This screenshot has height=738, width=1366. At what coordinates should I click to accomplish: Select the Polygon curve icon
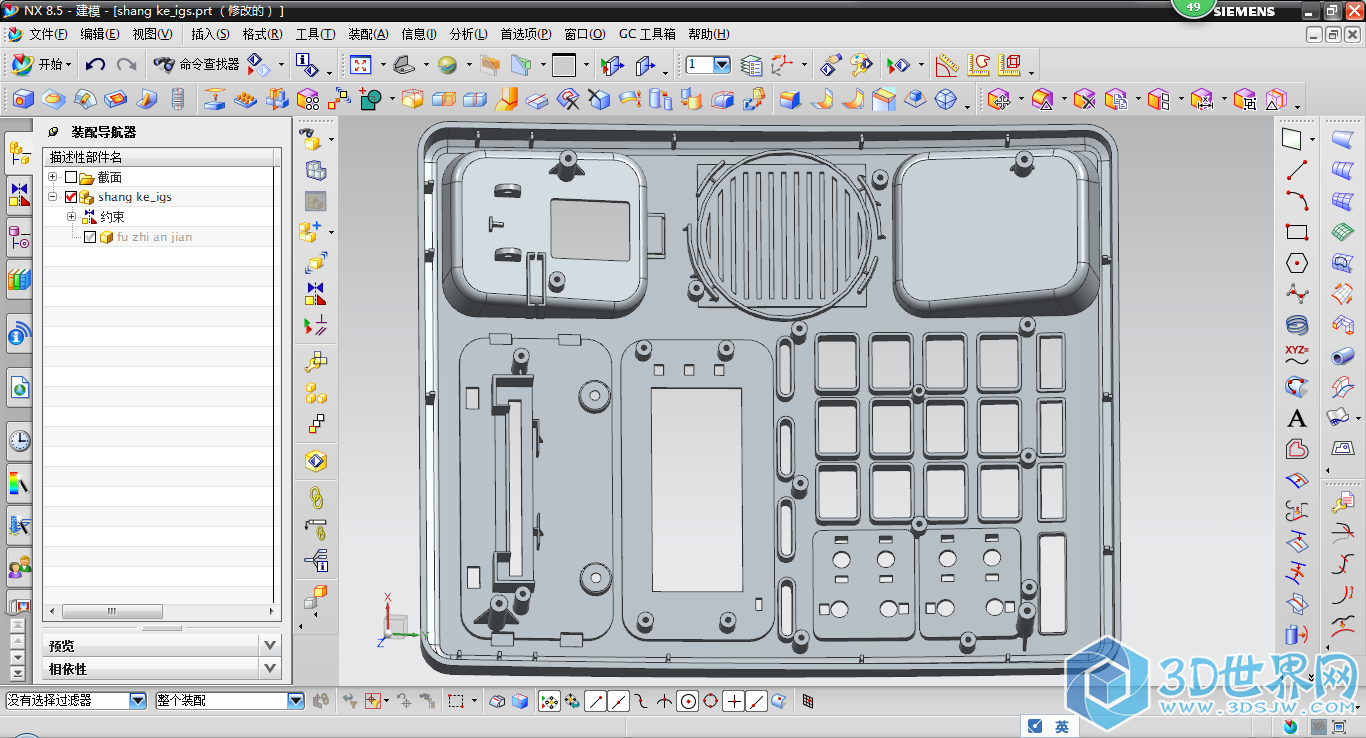point(1297,264)
